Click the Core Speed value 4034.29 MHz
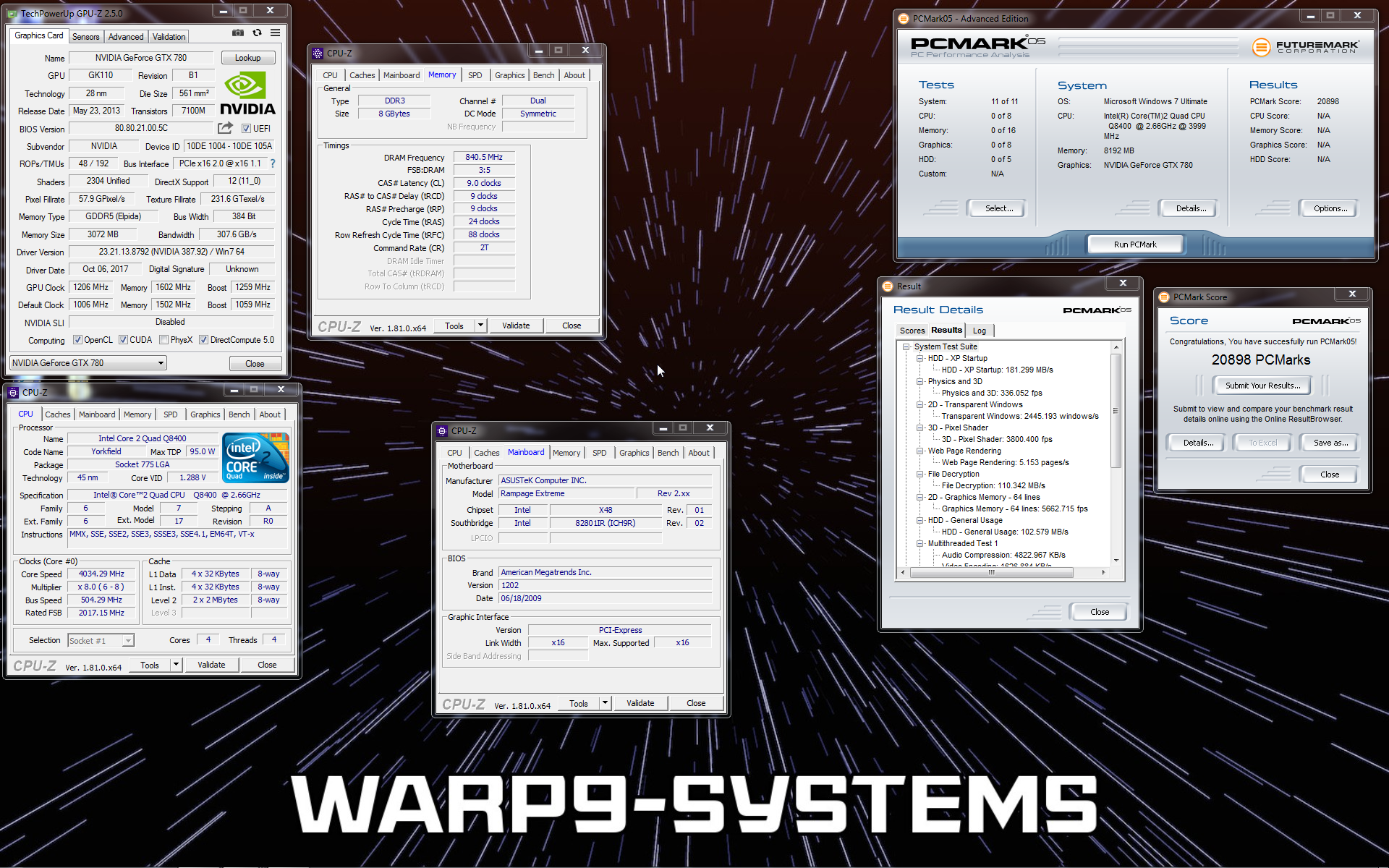 coord(101,574)
